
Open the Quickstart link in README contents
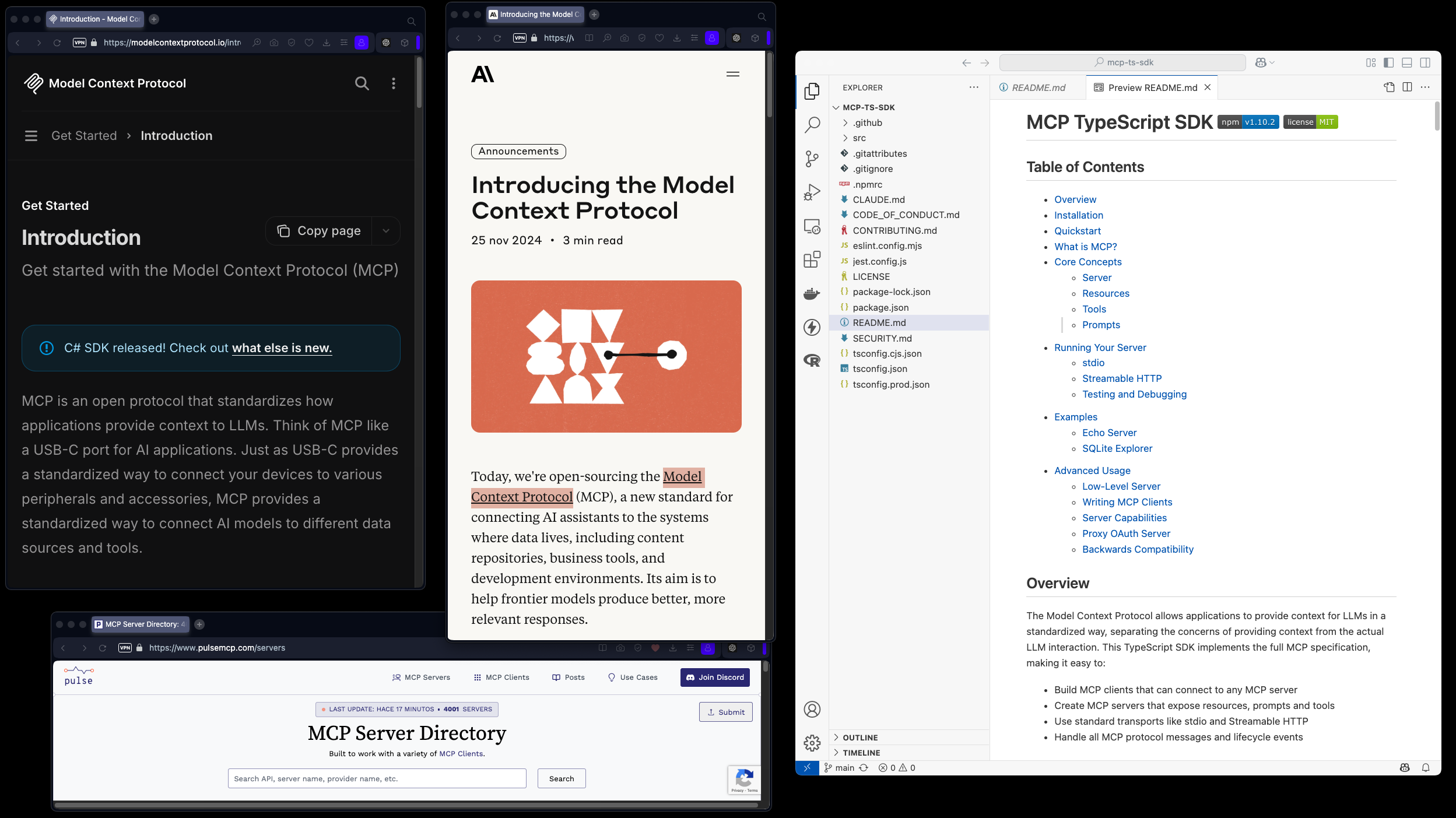[1078, 231]
